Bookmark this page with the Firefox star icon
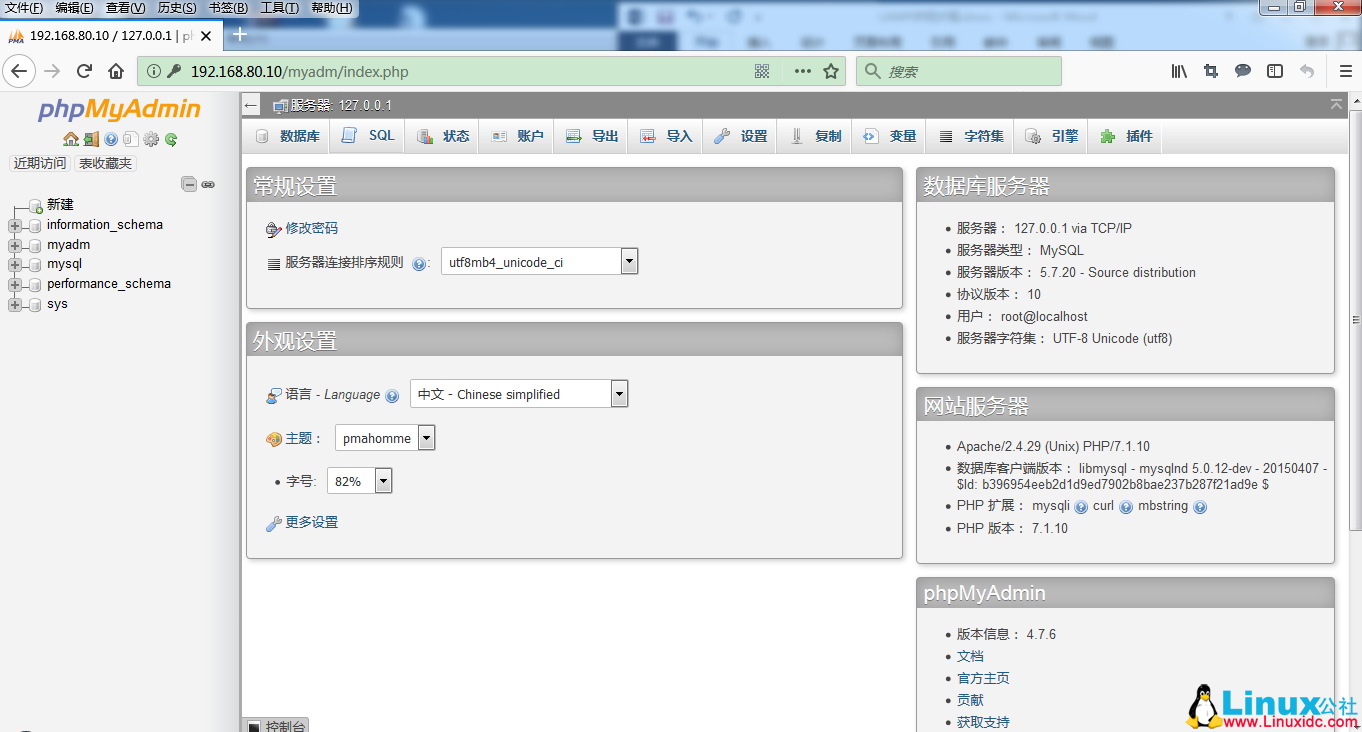This screenshot has height=732, width=1362. 830,72
